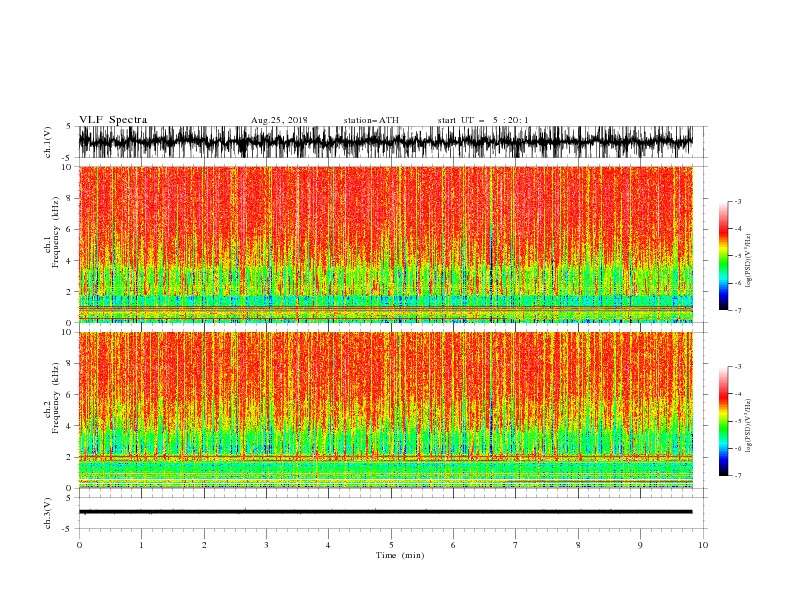Click the "ch.1(V)" waveform axis label

(48, 142)
